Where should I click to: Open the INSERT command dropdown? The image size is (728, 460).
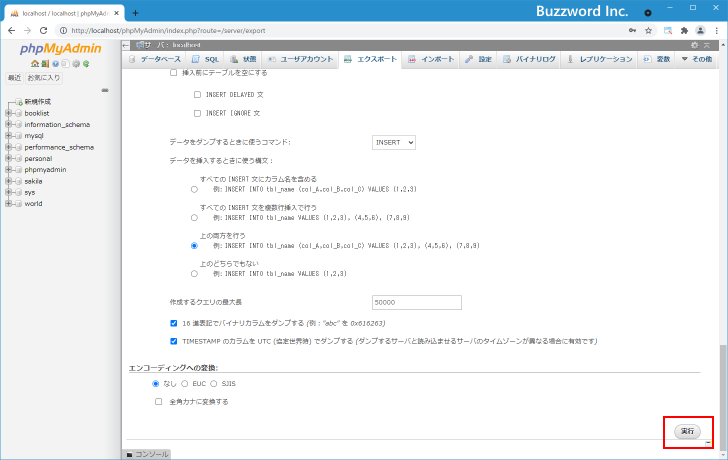click(394, 143)
